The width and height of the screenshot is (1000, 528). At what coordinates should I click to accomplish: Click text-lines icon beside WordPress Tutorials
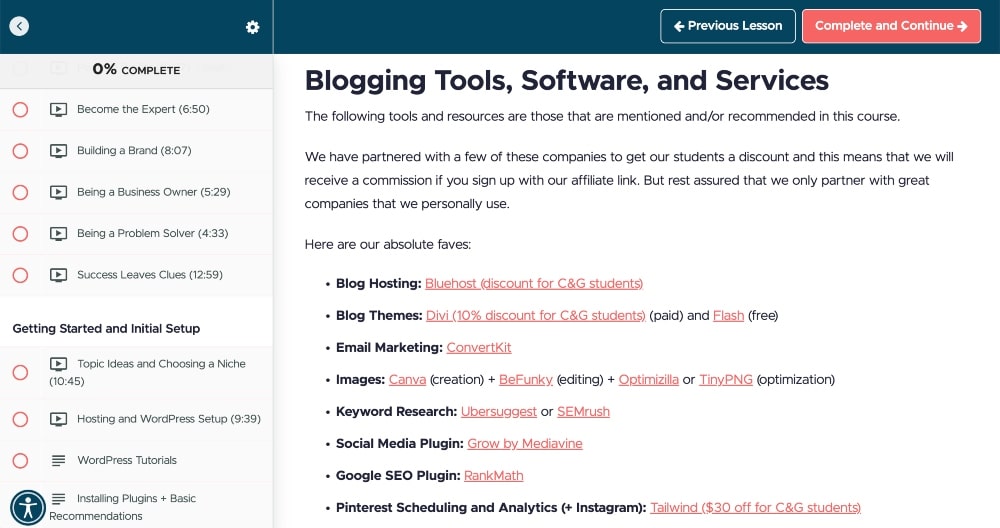tap(58, 460)
